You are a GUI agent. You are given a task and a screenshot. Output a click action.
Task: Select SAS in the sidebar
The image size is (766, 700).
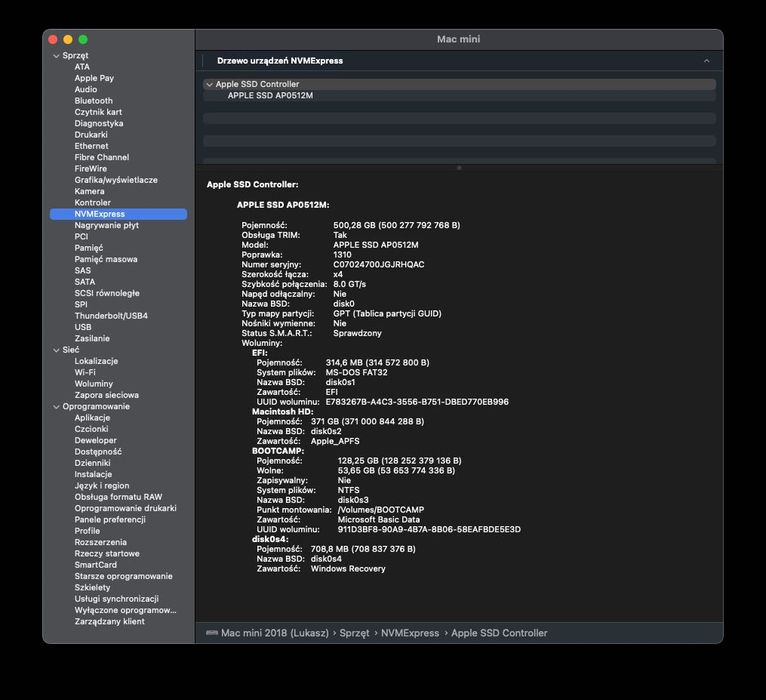(83, 270)
